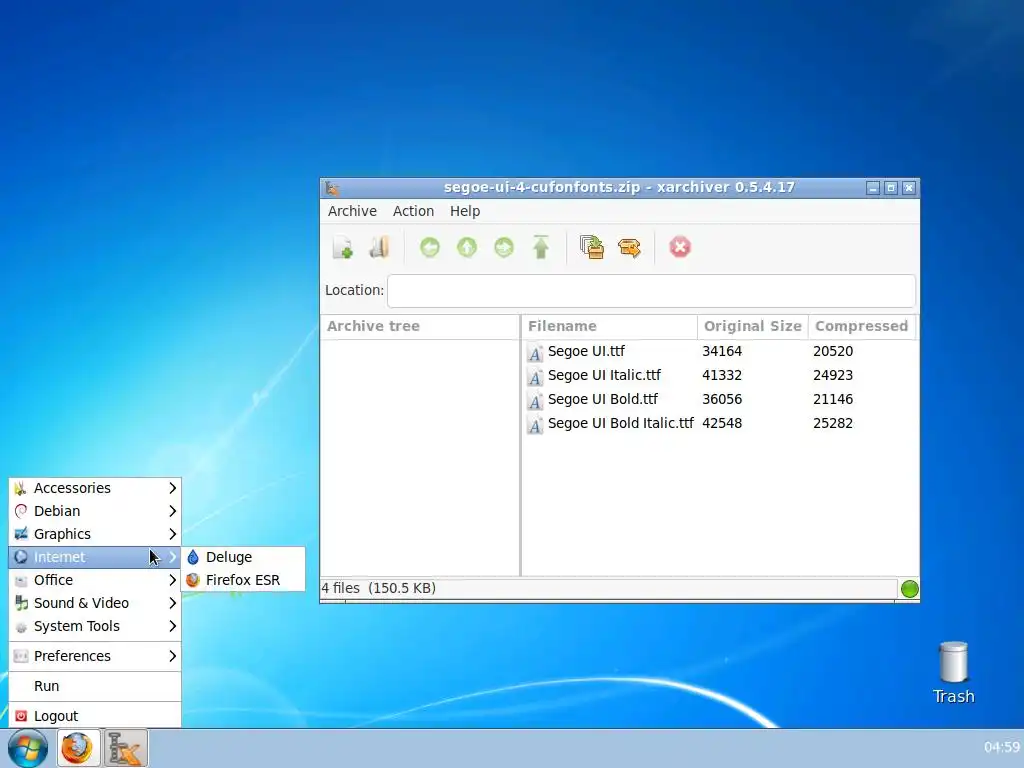
Task: Click the green Up arrow circle icon
Action: coord(467,248)
